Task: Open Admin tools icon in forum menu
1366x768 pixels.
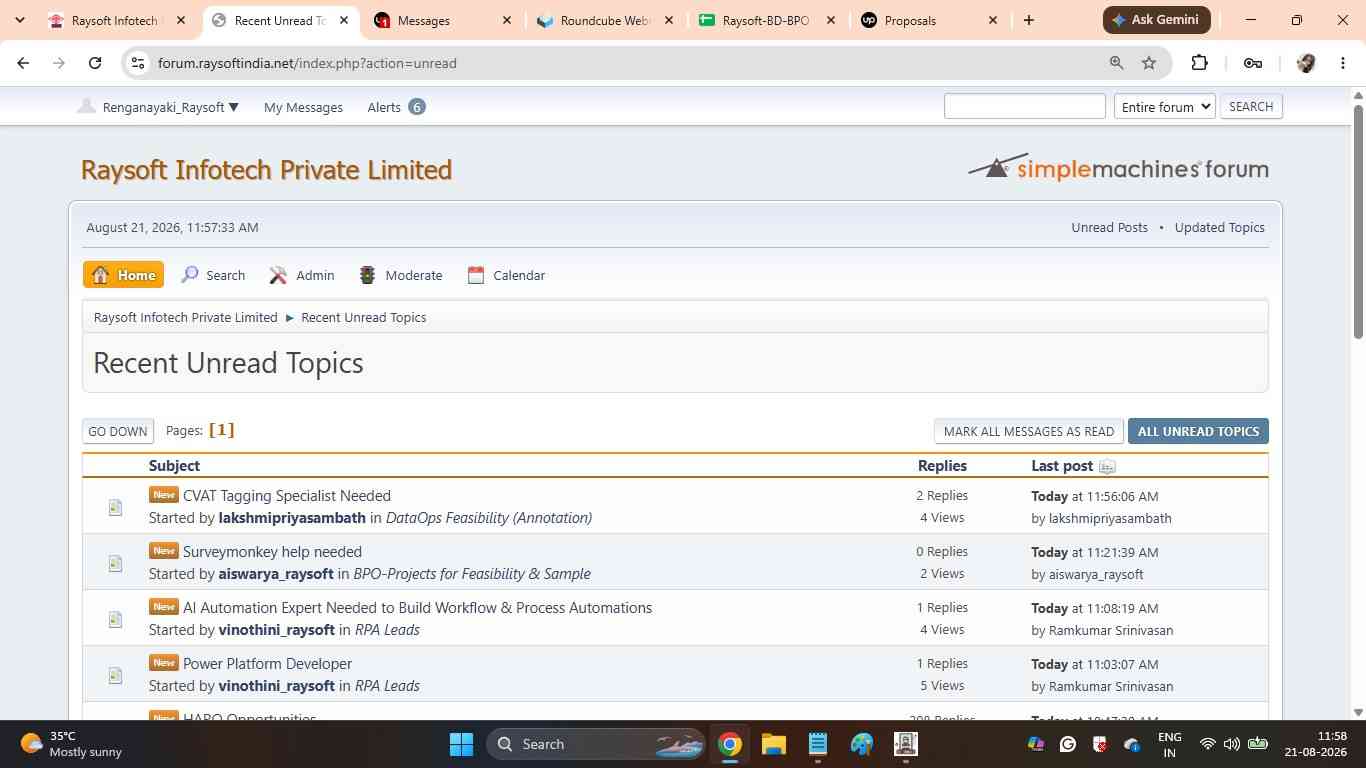Action: click(x=278, y=275)
